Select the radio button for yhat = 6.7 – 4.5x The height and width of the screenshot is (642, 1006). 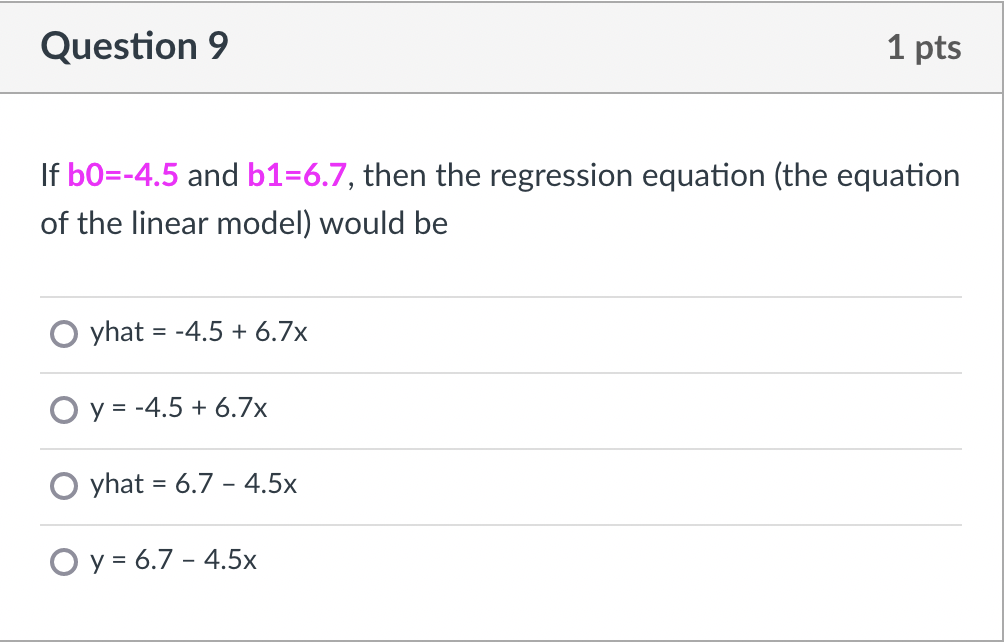[64, 485]
